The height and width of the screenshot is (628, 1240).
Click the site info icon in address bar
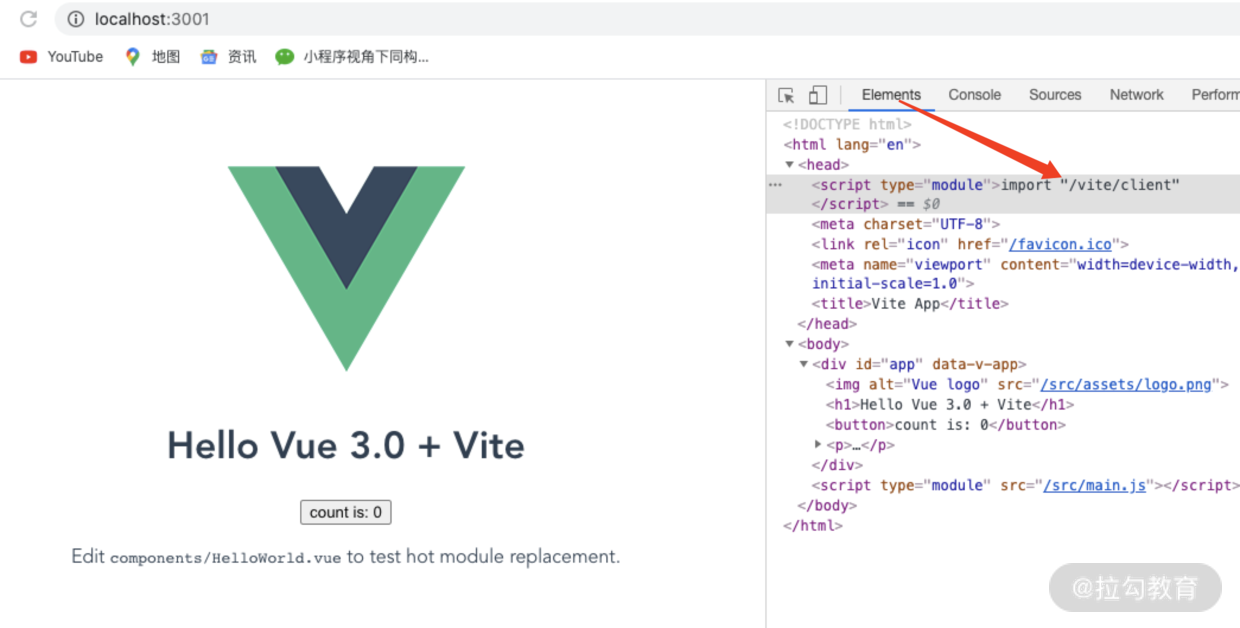pyautogui.click(x=75, y=19)
